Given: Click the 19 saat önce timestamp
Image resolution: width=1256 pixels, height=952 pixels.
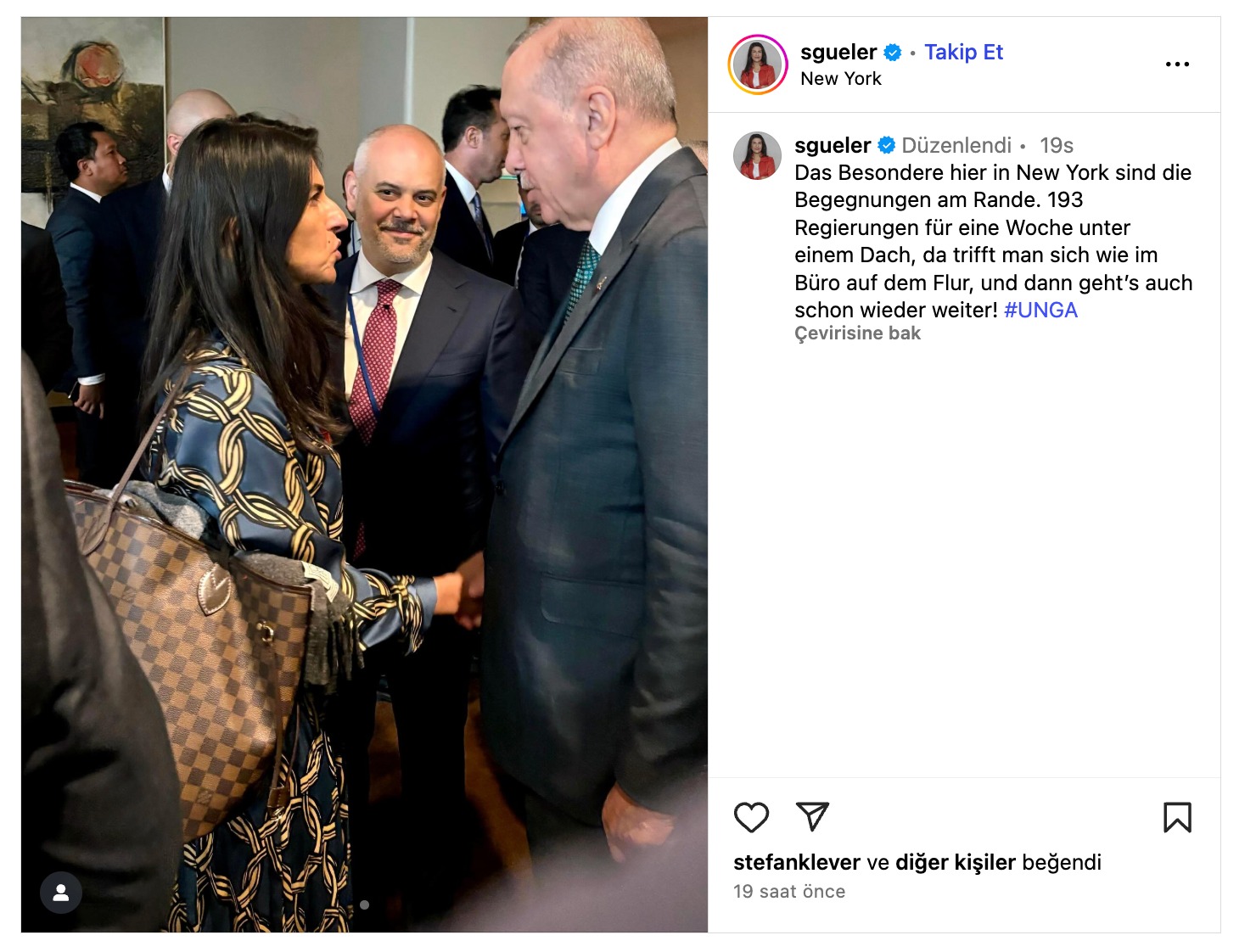Looking at the screenshot, I should click(789, 892).
